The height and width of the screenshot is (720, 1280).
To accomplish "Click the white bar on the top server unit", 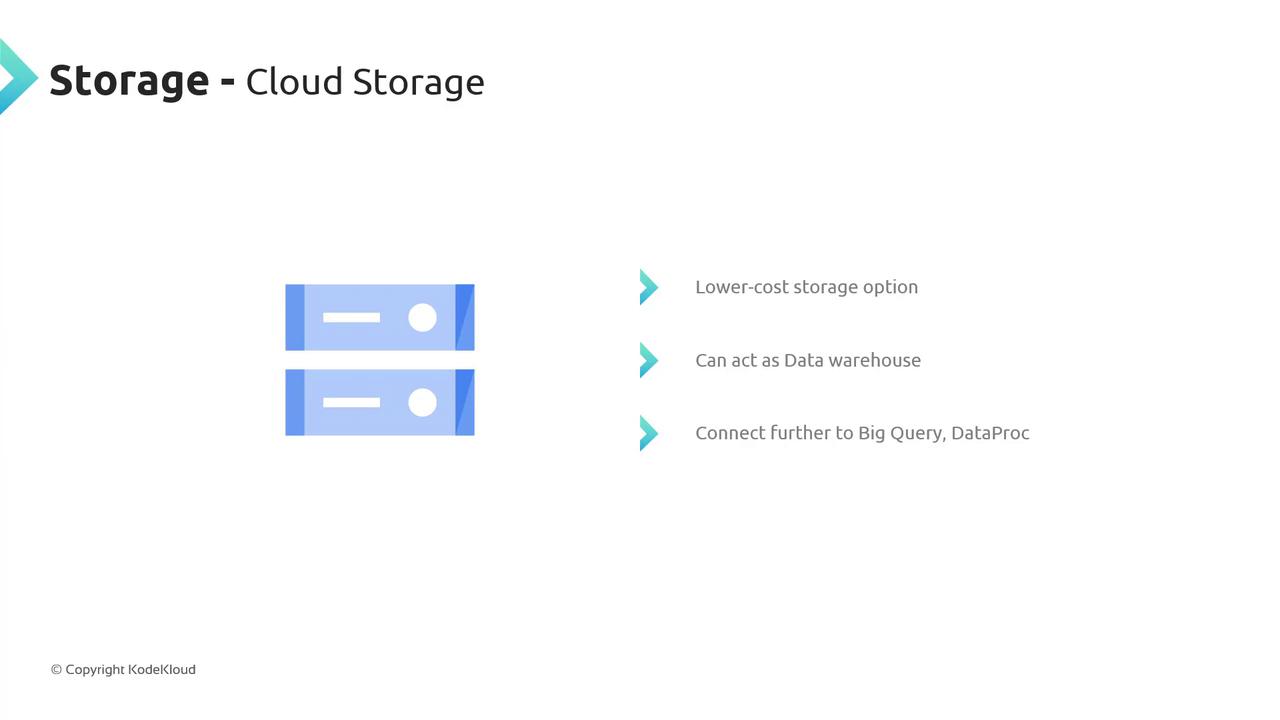I will tap(351, 317).
